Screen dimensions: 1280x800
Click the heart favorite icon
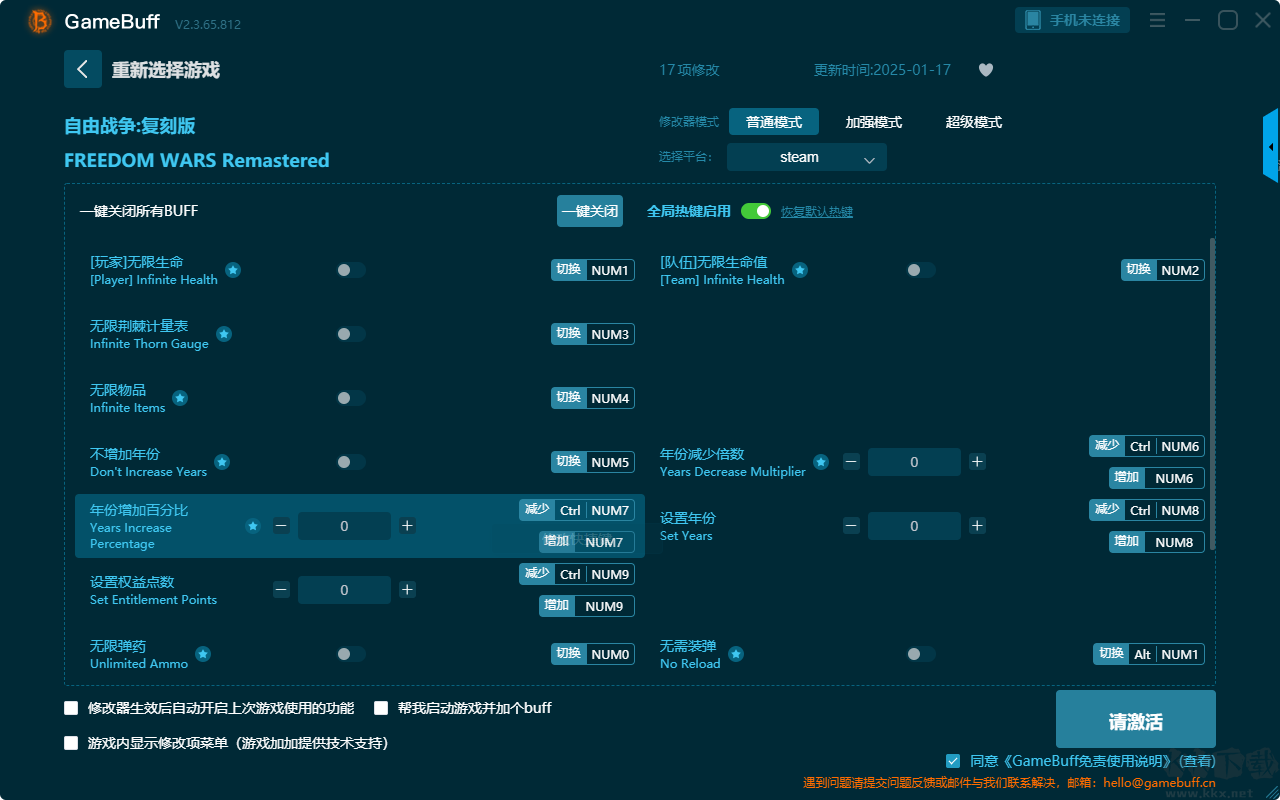coord(986,70)
